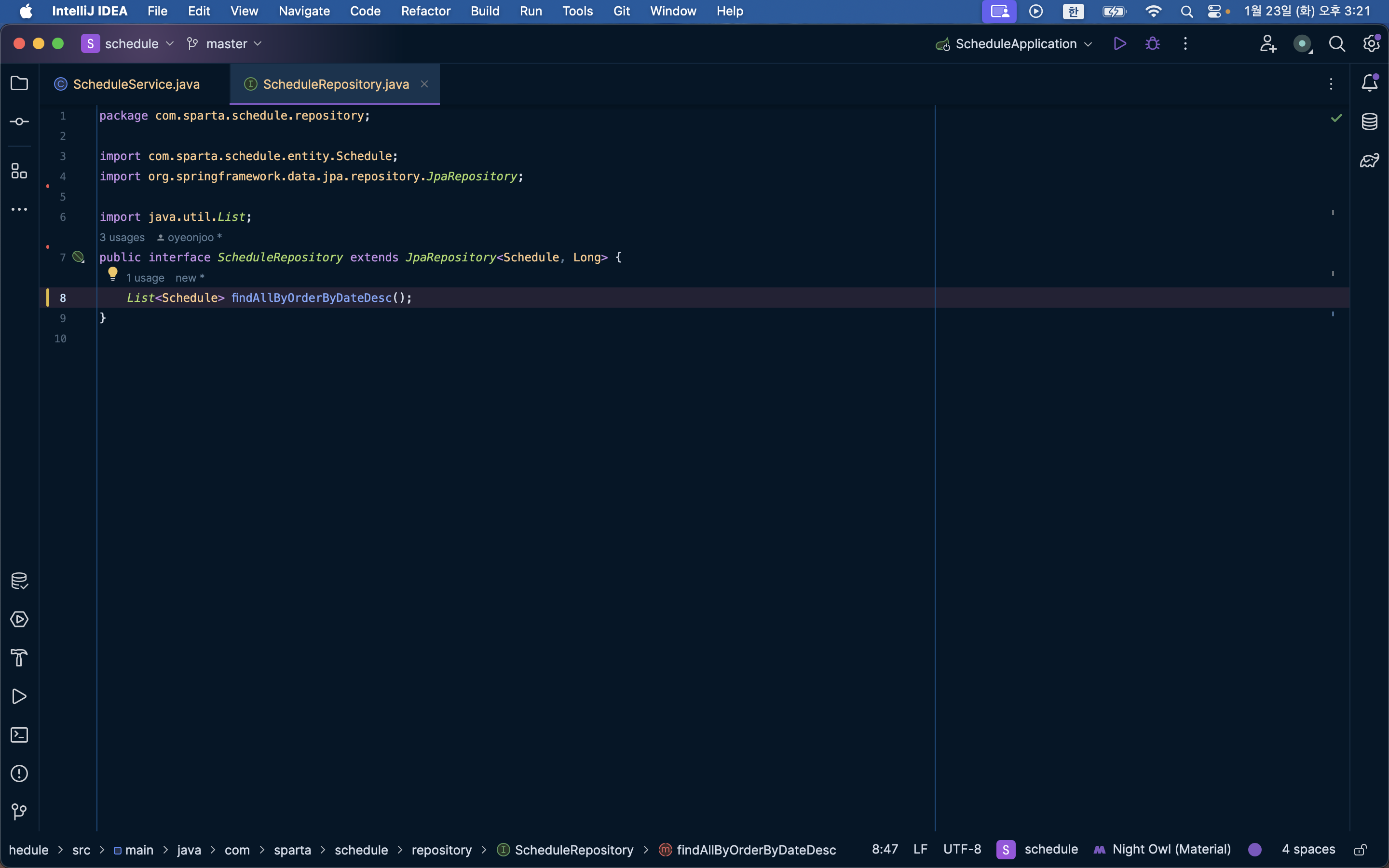Open the Refactor menu
This screenshot has height=868, width=1389.
[x=425, y=11]
